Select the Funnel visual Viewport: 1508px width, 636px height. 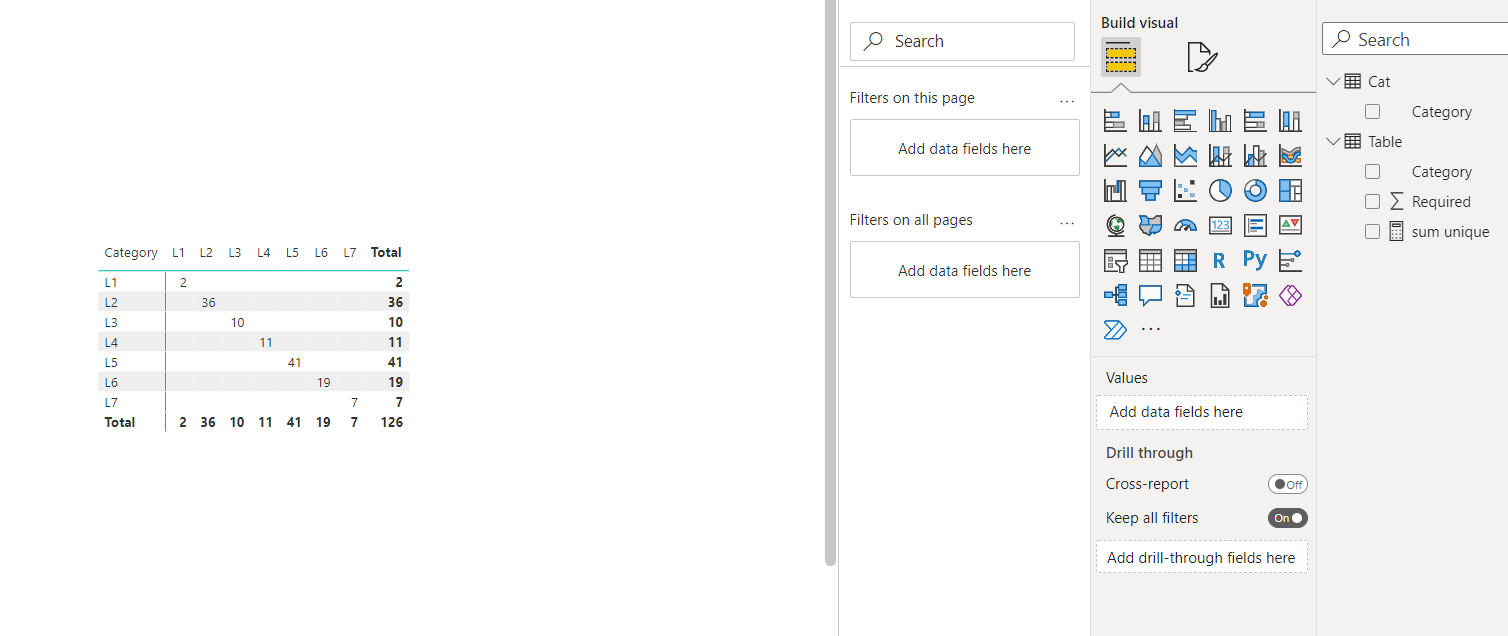(1150, 190)
